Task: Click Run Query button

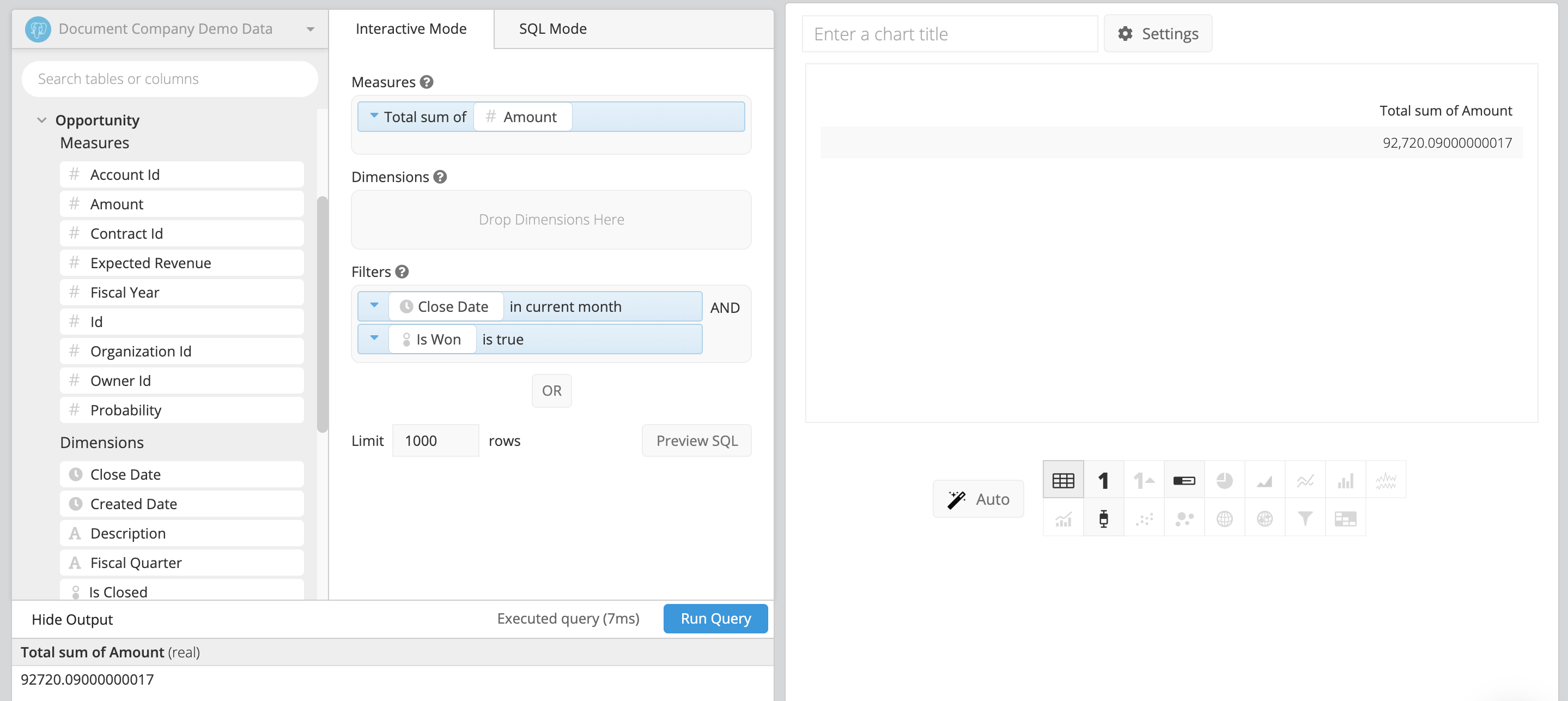Action: 716,618
